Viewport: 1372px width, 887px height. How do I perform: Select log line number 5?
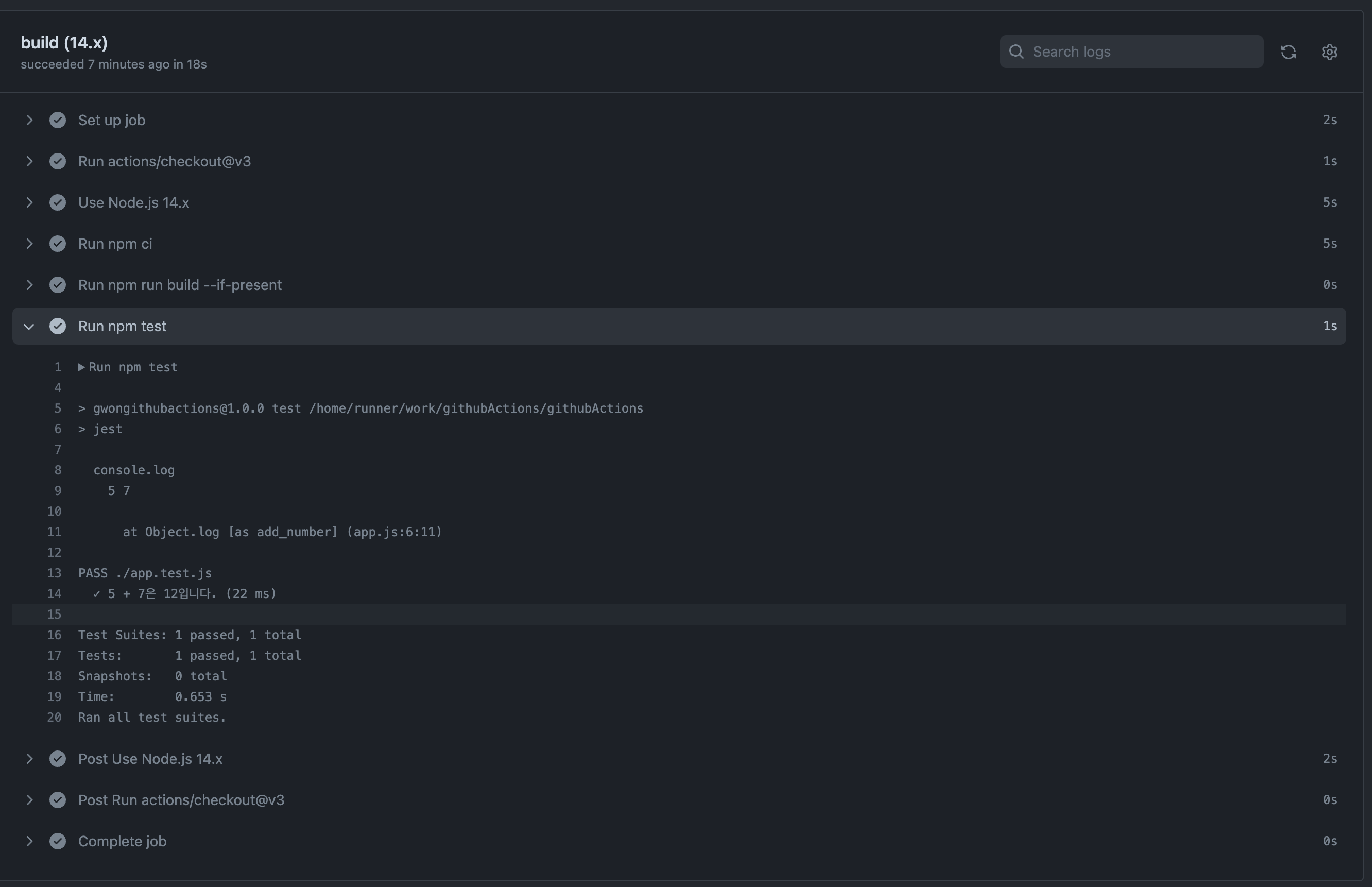point(58,408)
